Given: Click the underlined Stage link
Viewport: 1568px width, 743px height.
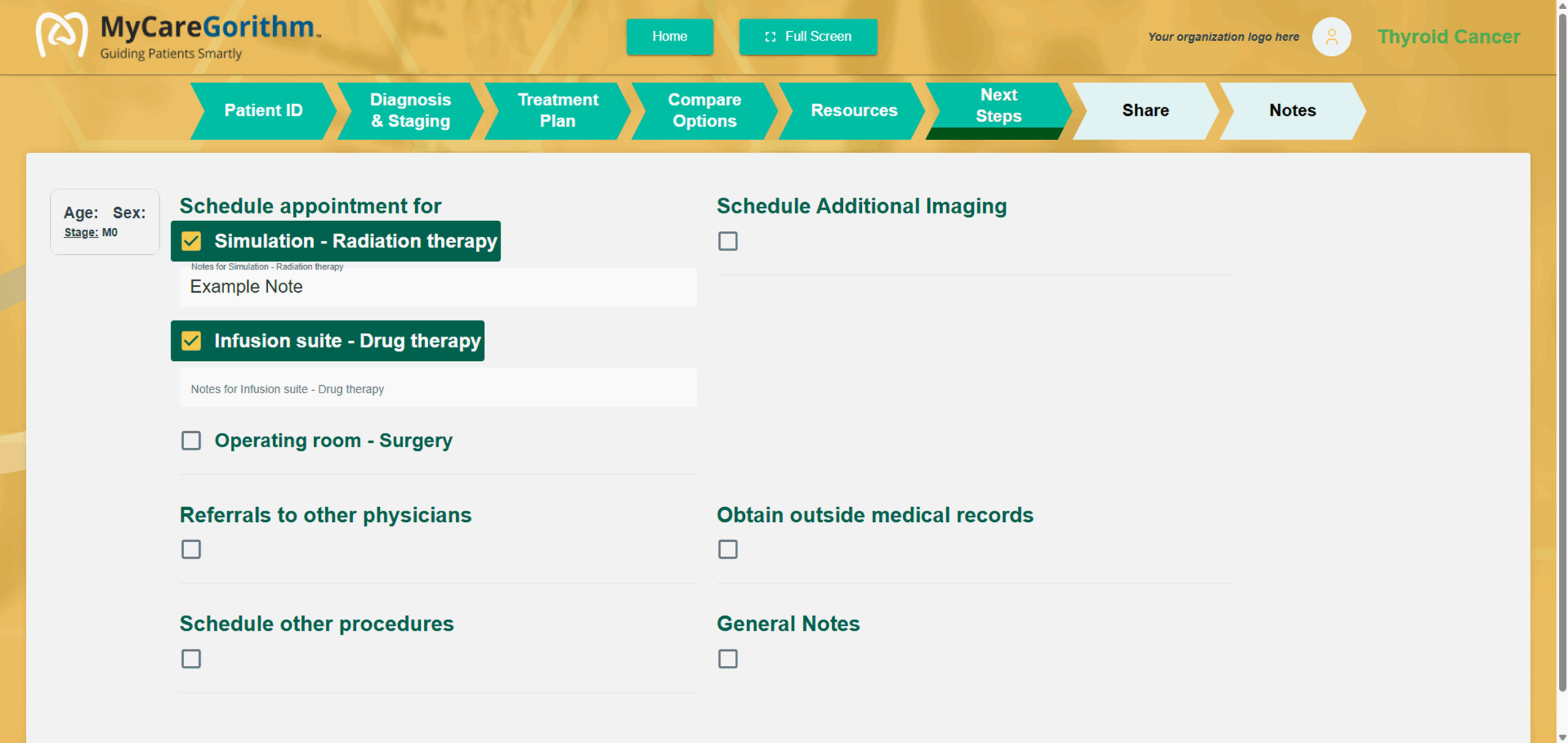Looking at the screenshot, I should pyautogui.click(x=81, y=233).
